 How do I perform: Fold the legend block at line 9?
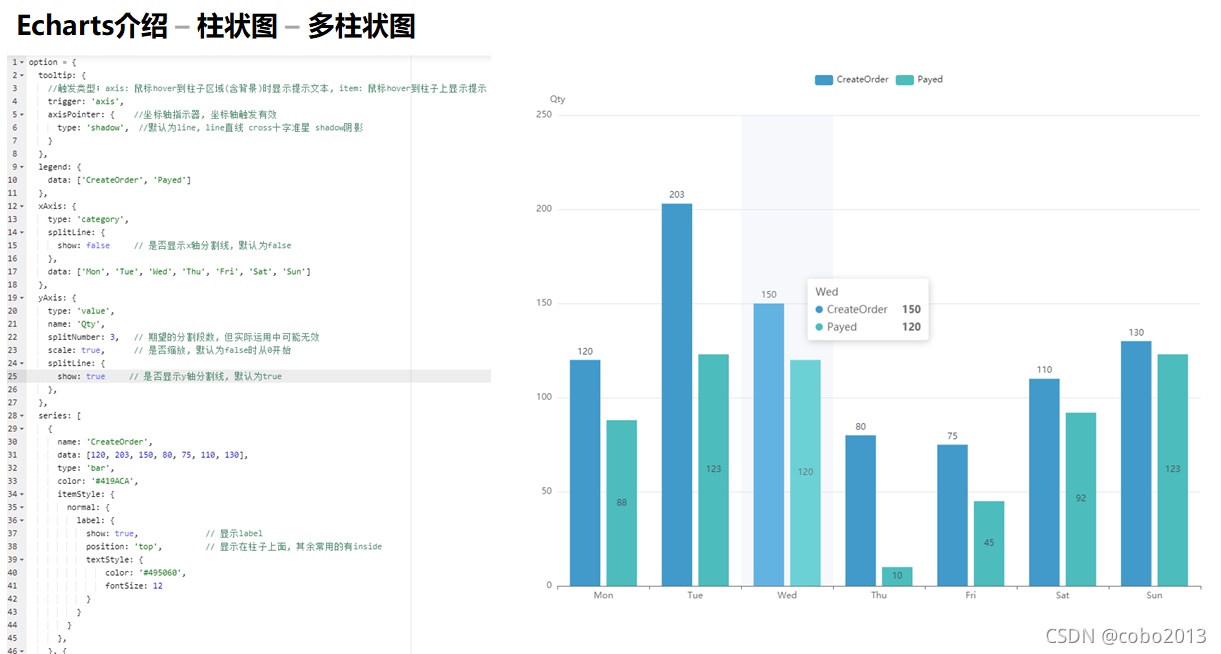click(22, 167)
